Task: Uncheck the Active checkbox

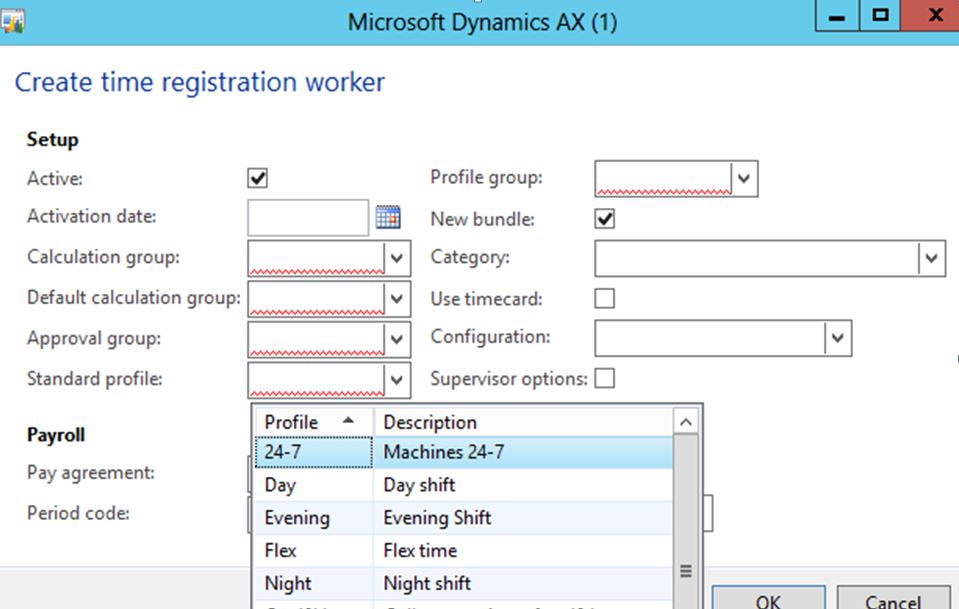Action: 258,178
